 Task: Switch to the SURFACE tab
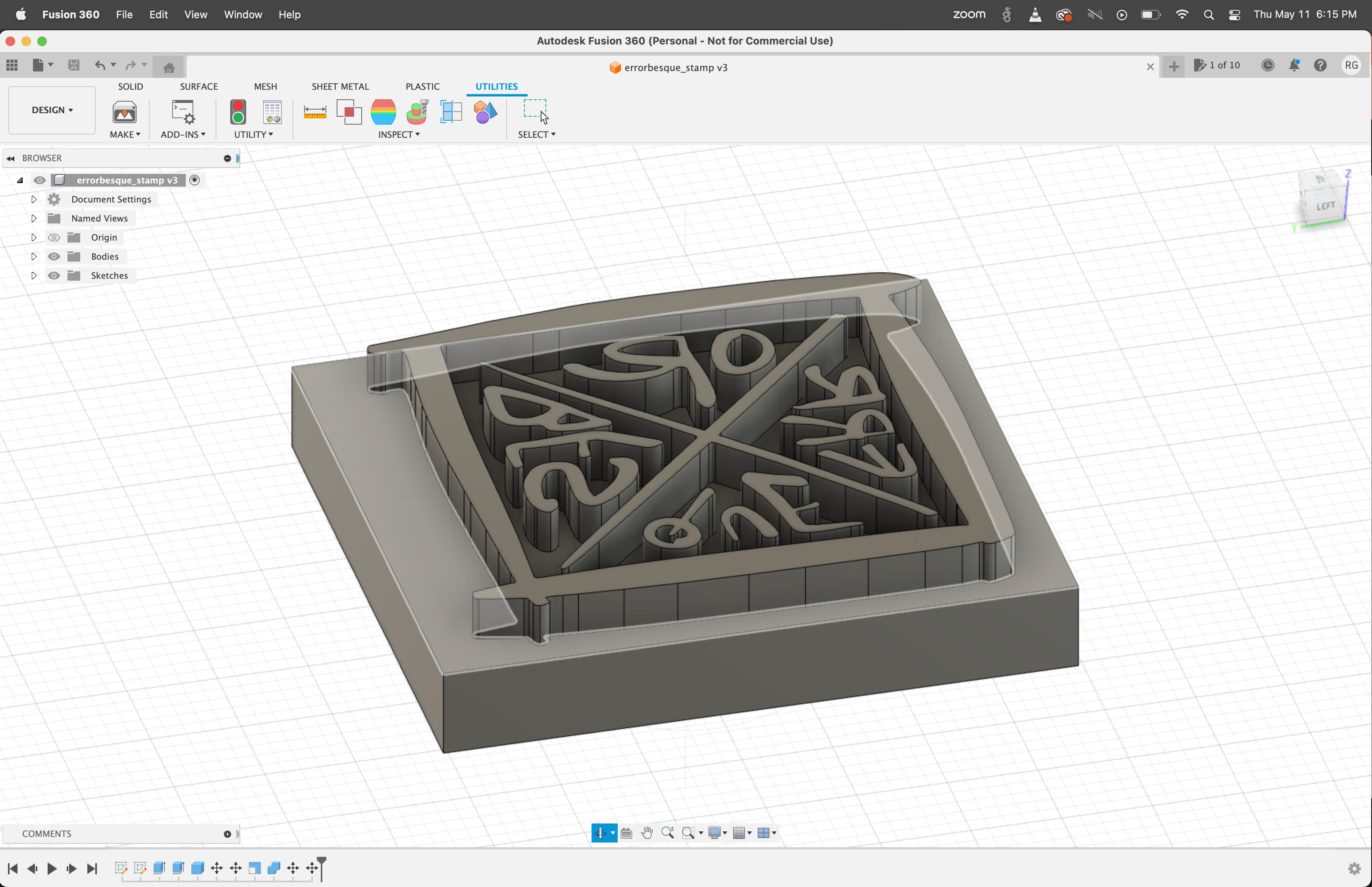pyautogui.click(x=198, y=87)
